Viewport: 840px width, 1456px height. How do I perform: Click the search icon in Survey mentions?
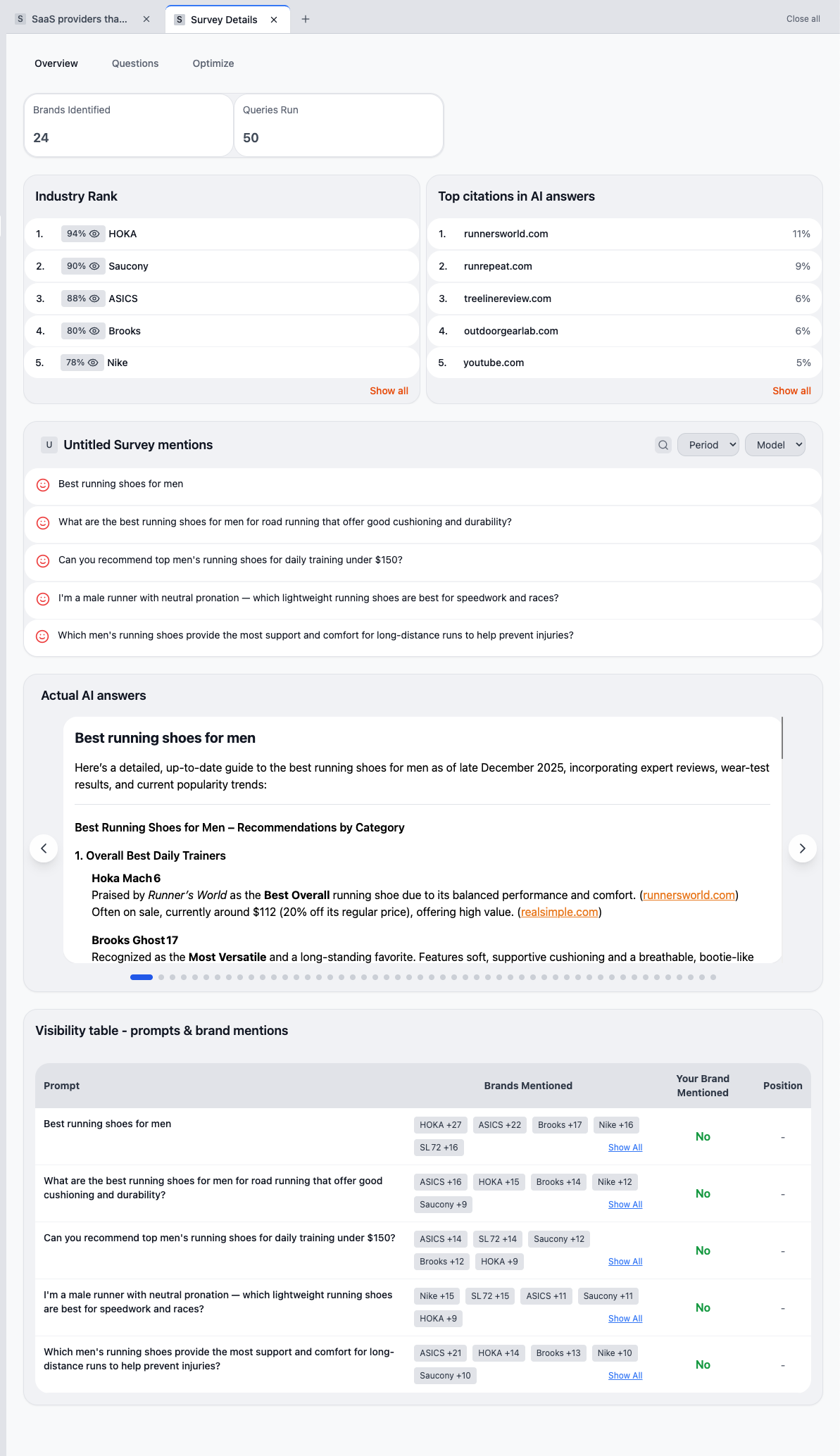[663, 444]
